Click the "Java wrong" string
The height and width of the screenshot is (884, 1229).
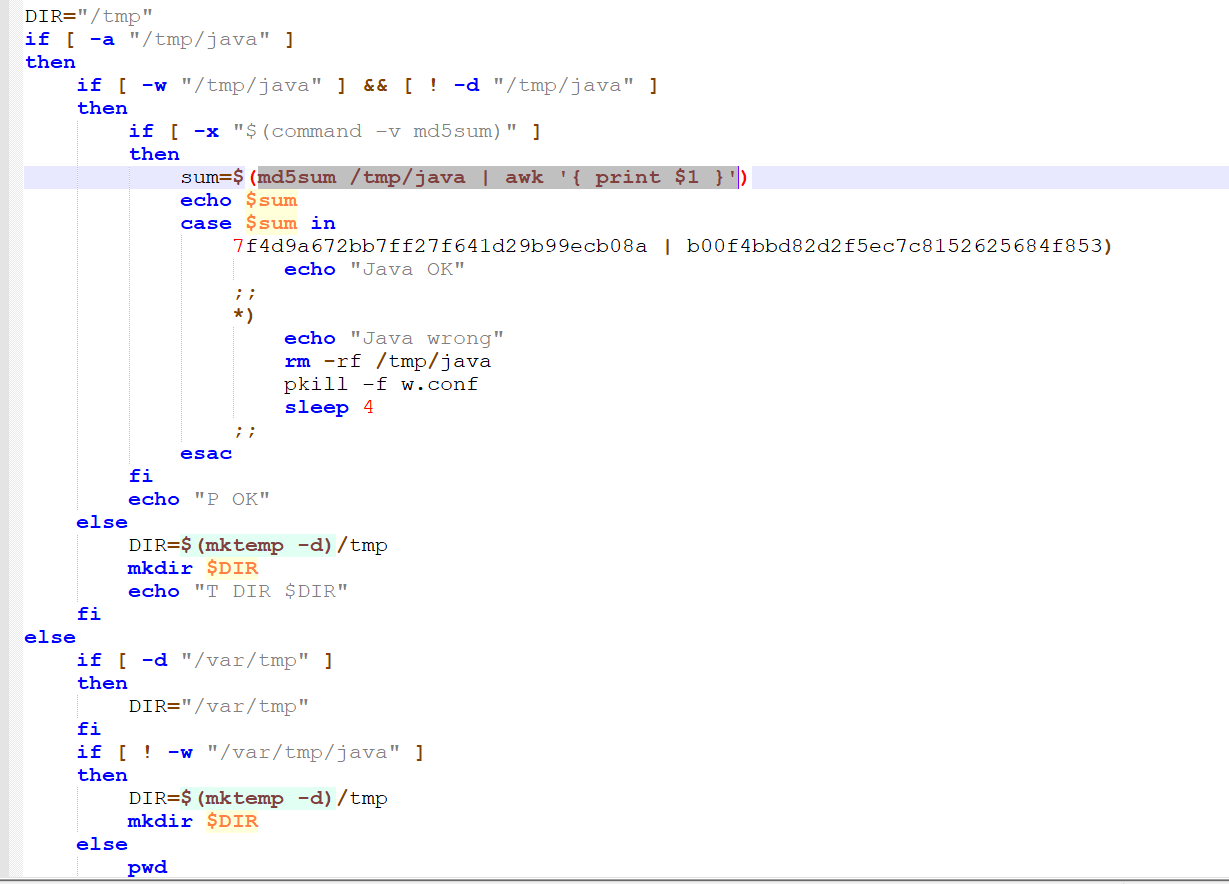427,338
